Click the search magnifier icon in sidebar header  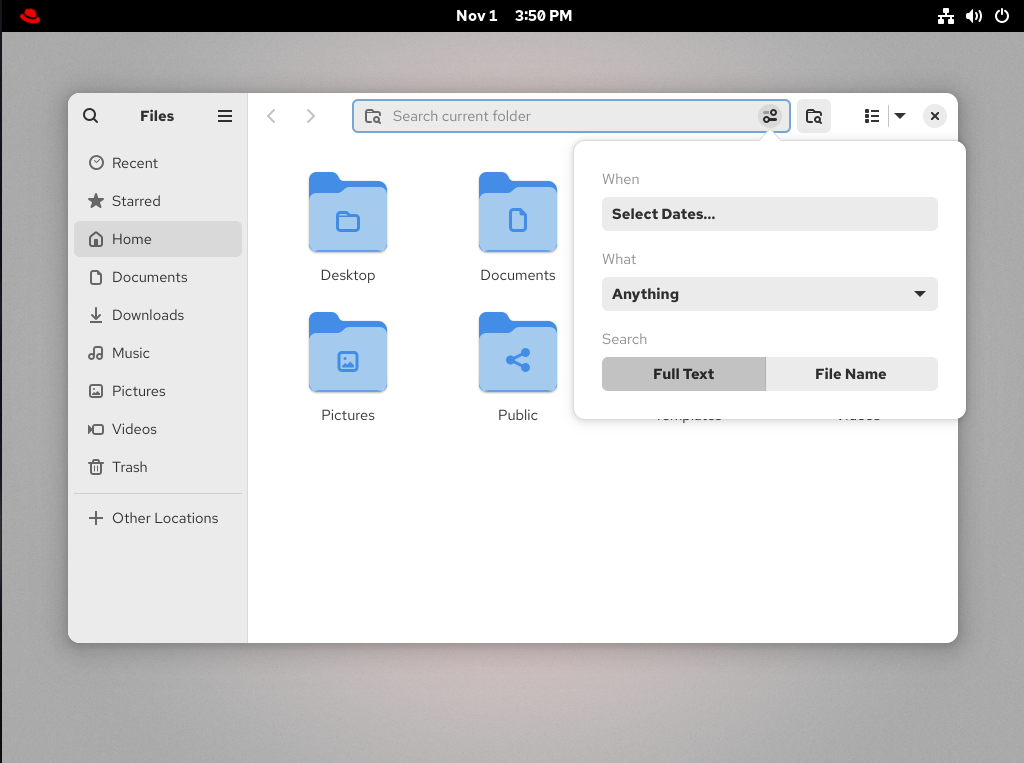91,116
